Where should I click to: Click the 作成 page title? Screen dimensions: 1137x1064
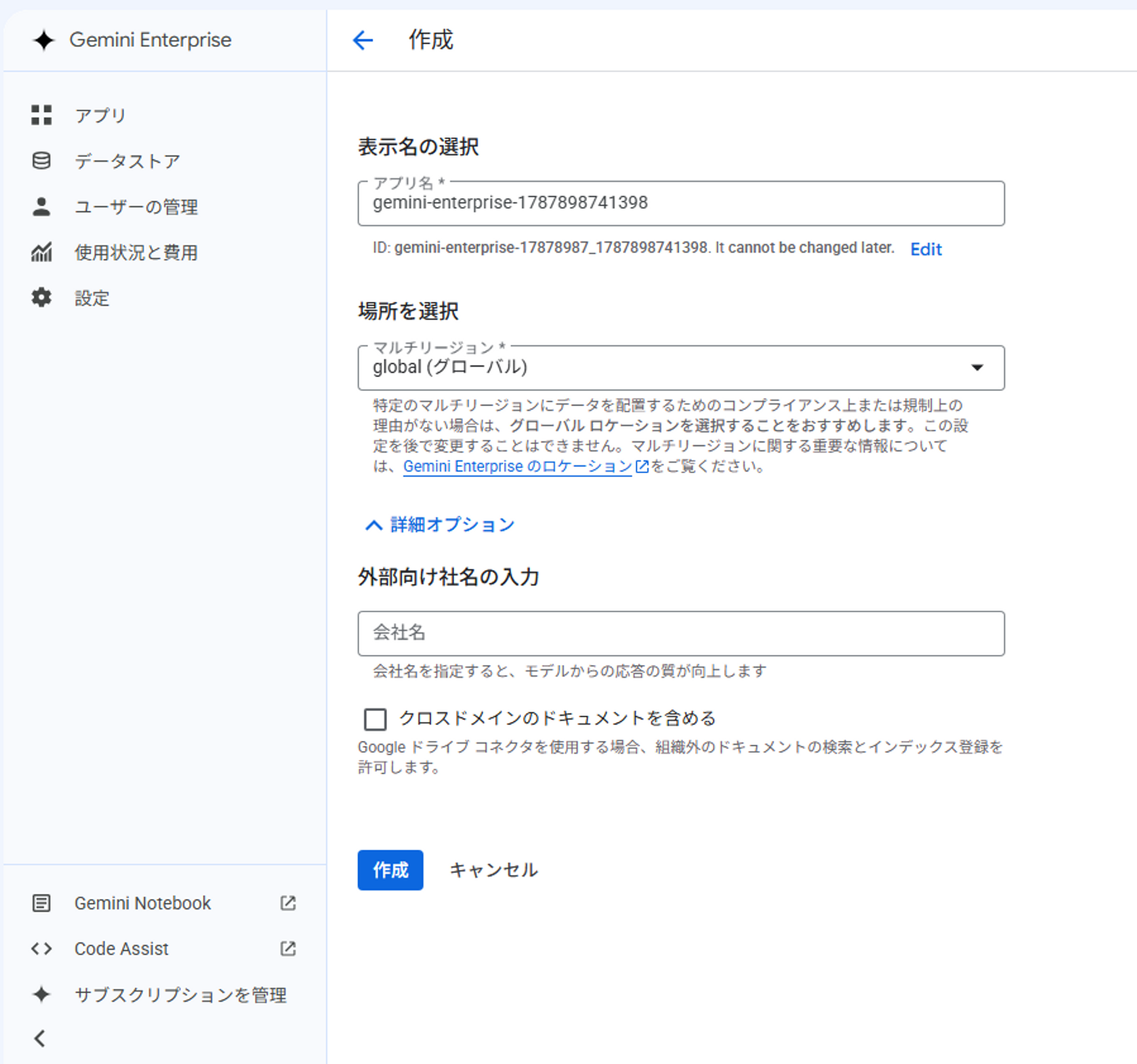pos(431,39)
